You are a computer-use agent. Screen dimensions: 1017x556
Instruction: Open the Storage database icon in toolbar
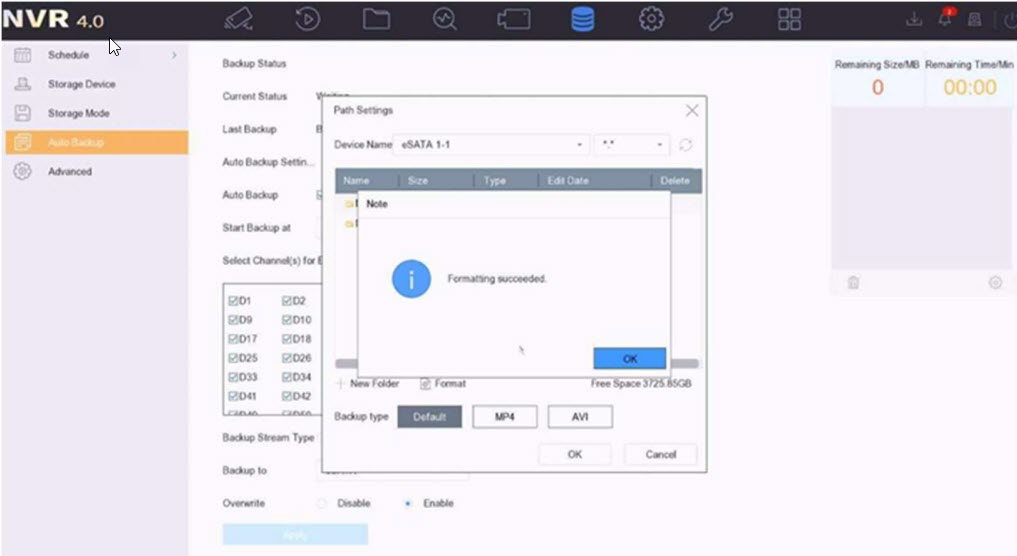(x=582, y=19)
